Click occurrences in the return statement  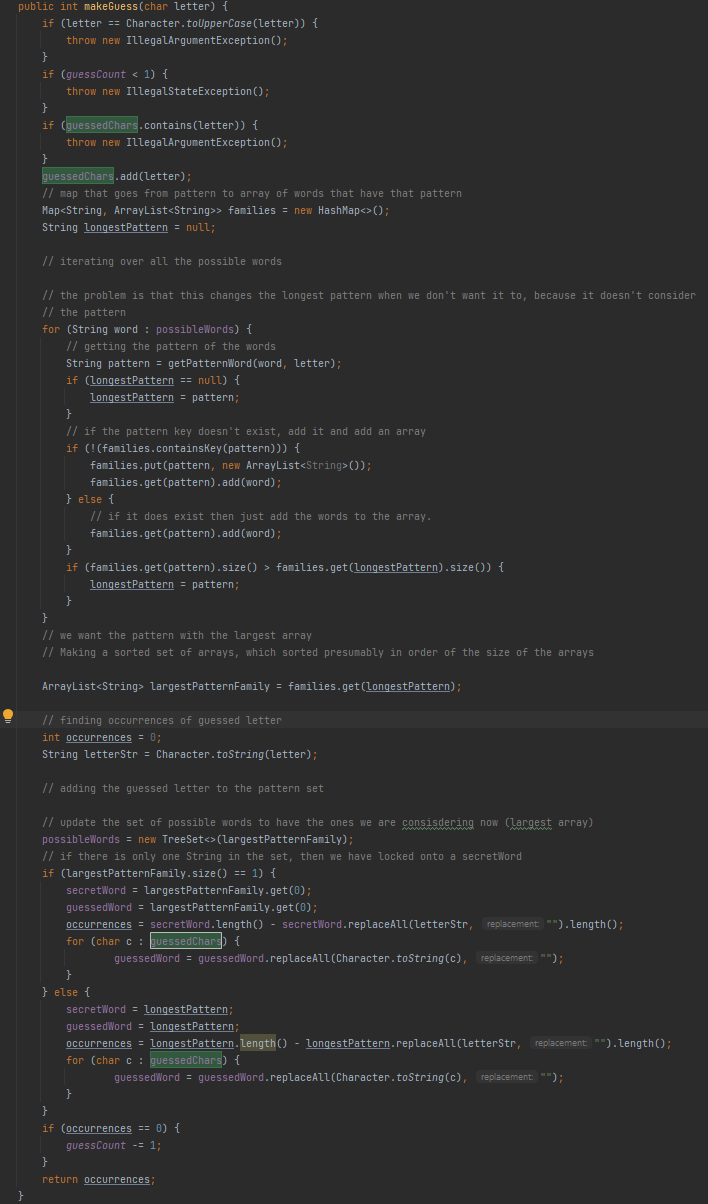(x=118, y=1179)
